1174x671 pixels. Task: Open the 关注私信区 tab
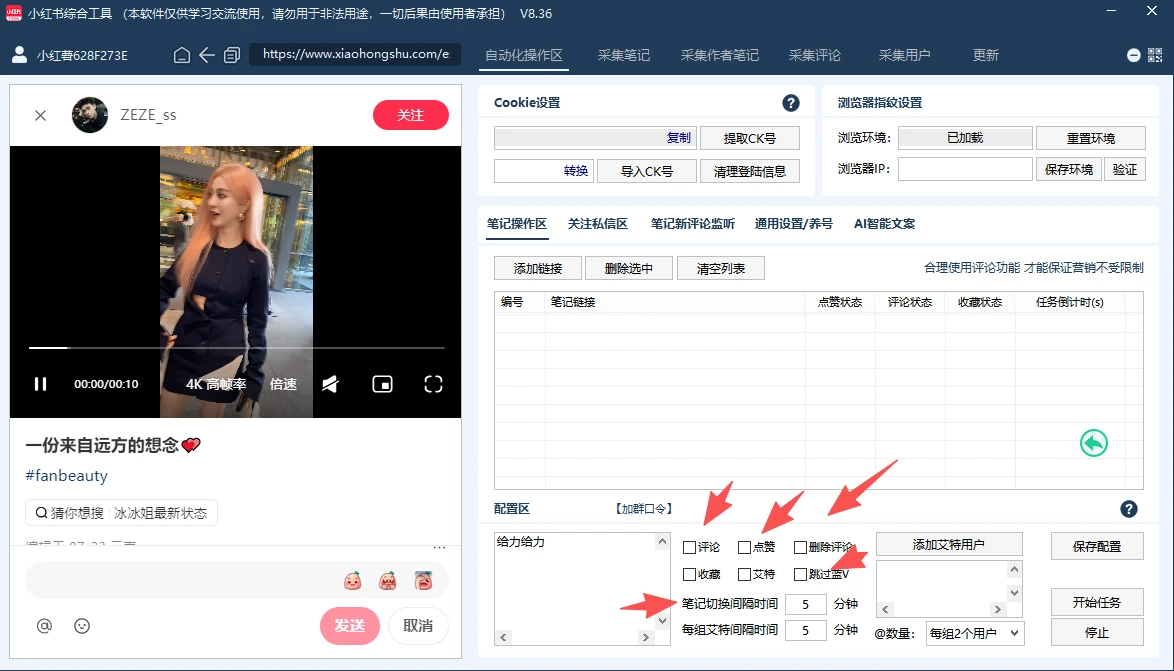tap(597, 223)
